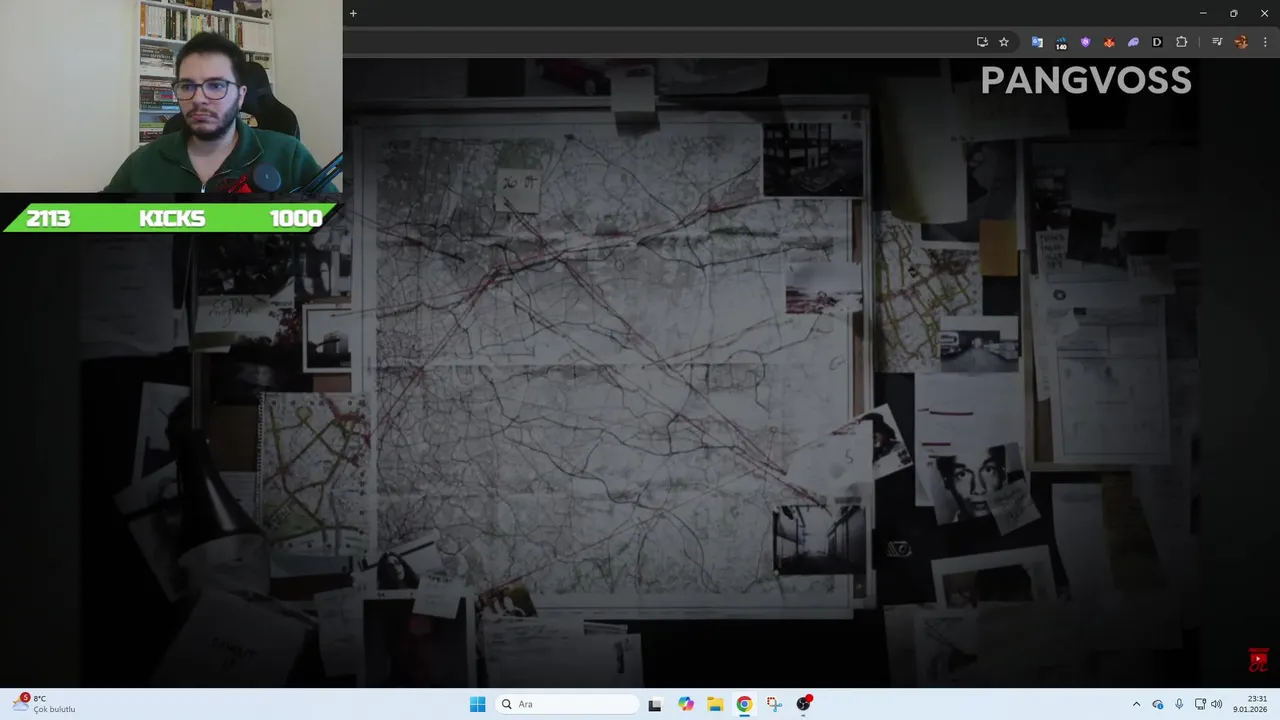Click the green KICKS counter bar
This screenshot has width=1280, height=720.
[171, 218]
